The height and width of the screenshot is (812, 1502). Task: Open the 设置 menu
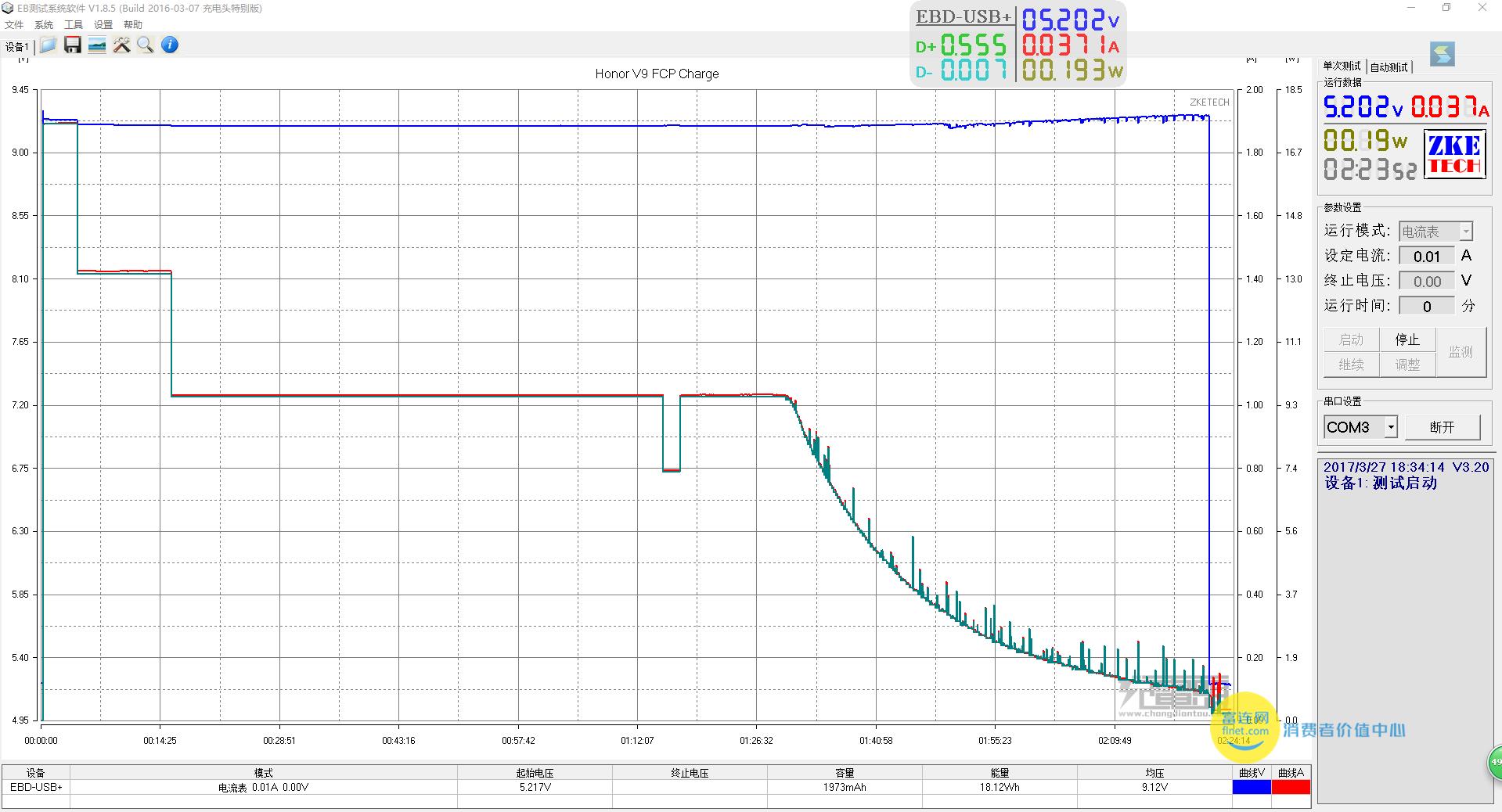[103, 25]
